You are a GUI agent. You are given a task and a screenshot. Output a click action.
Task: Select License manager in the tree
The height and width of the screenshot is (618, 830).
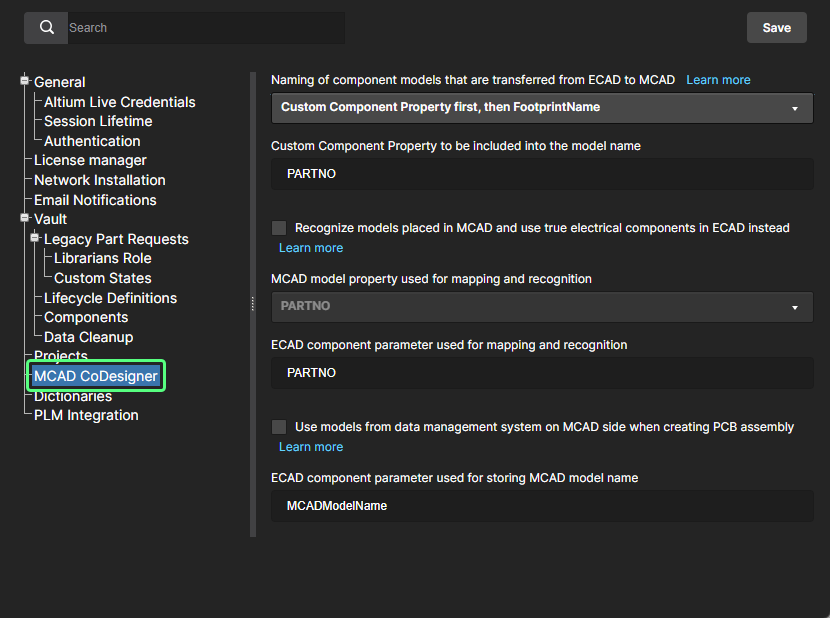click(x=90, y=160)
